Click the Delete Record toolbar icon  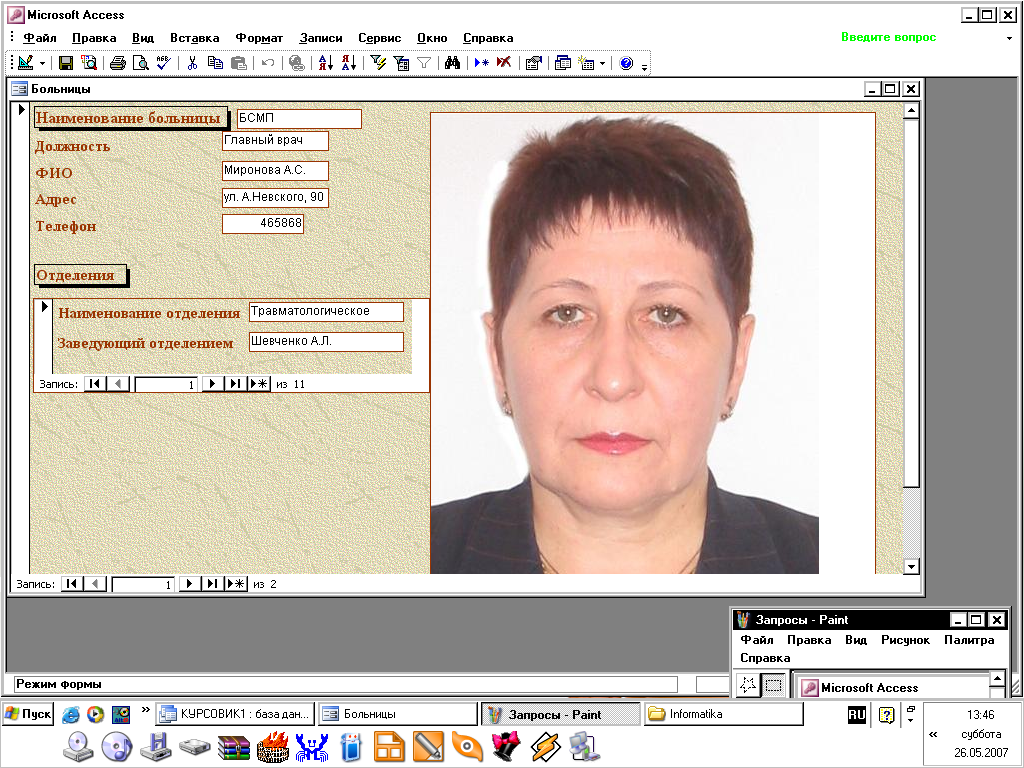click(x=504, y=63)
